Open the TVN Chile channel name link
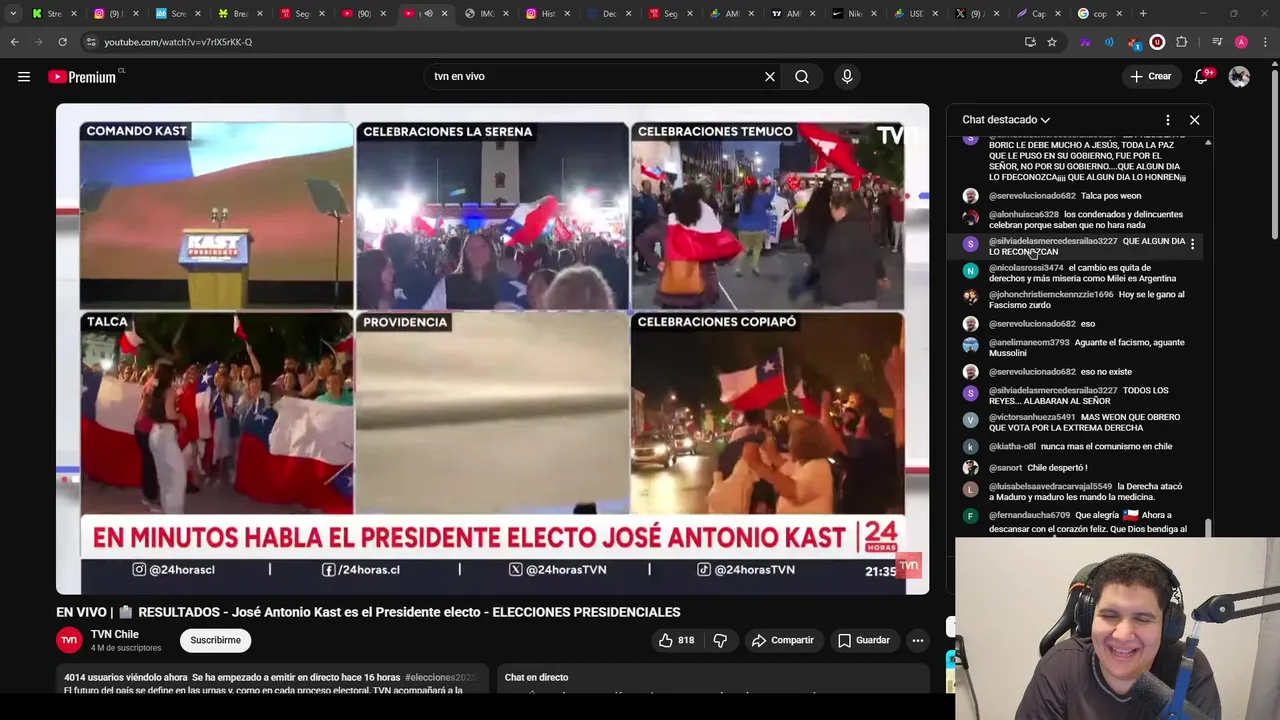The height and width of the screenshot is (720, 1280). tap(115, 634)
